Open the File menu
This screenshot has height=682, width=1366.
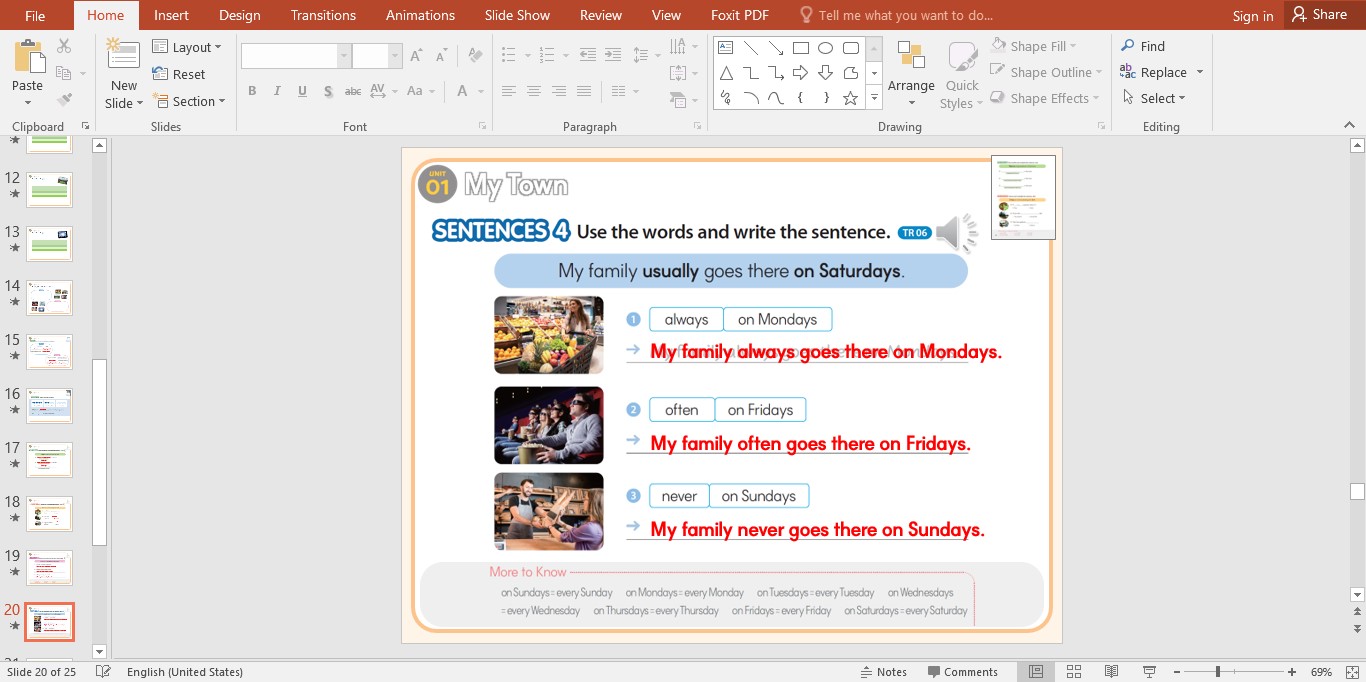[x=35, y=15]
